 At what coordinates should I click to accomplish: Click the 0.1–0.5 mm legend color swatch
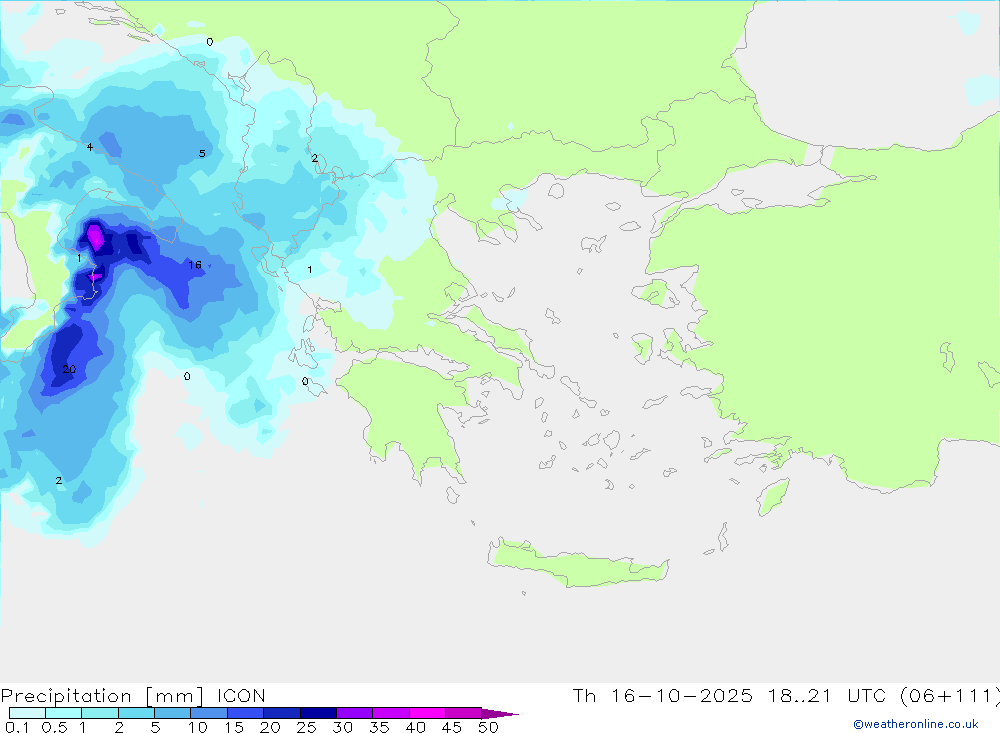[x=27, y=713]
